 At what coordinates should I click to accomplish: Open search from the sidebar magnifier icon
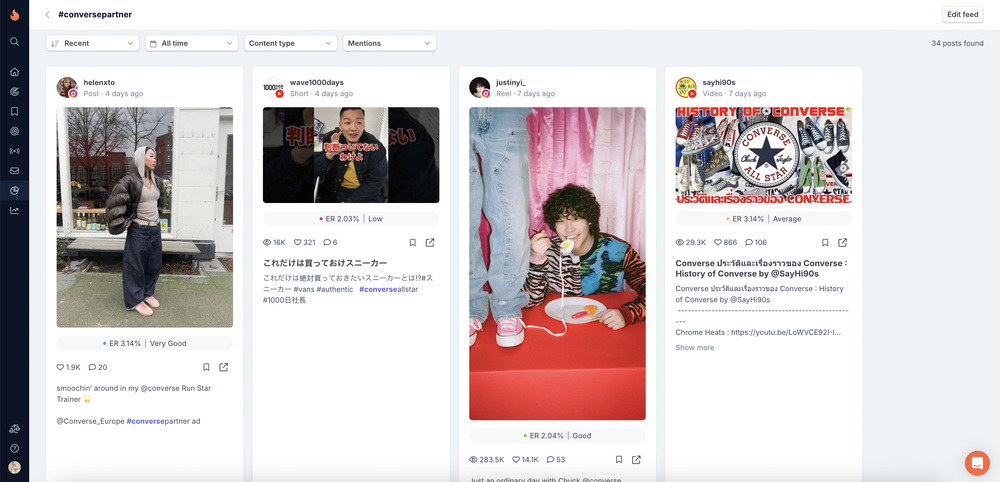(15, 41)
